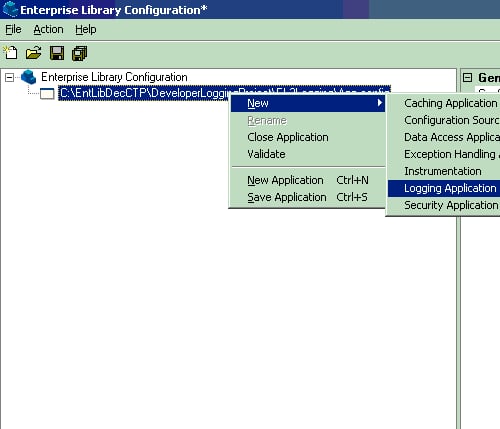The image size is (500, 429).
Task: Select Validate from the context menu
Action: pyautogui.click(x=308, y=154)
